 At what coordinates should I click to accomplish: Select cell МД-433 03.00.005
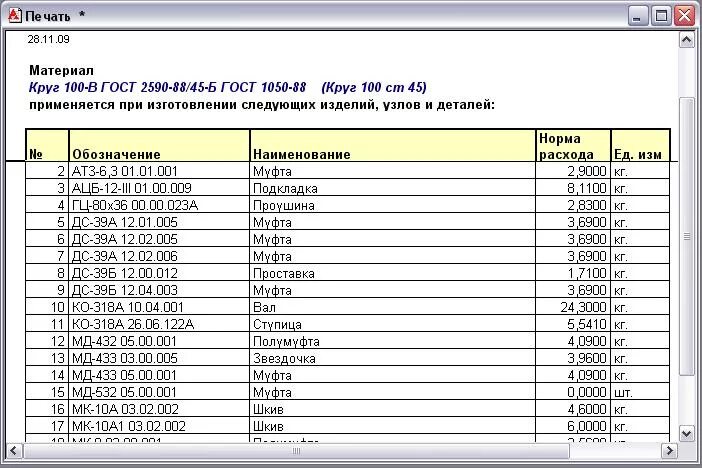click(x=159, y=358)
